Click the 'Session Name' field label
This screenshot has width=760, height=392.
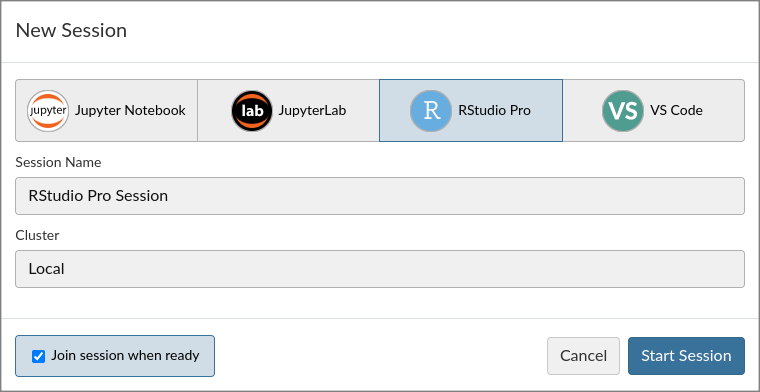(58, 162)
